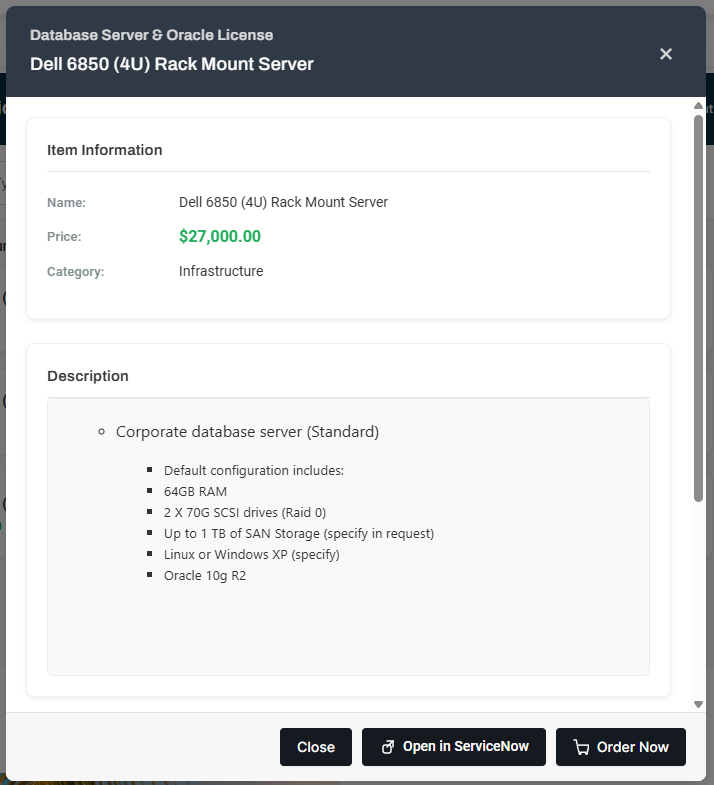Open item in ServiceNow

point(454,746)
